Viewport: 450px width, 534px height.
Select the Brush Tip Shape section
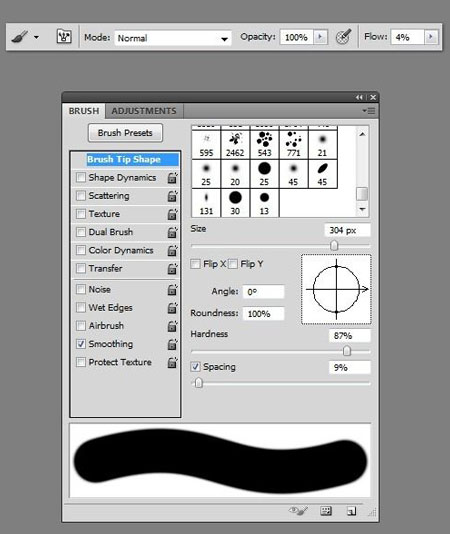[133, 159]
